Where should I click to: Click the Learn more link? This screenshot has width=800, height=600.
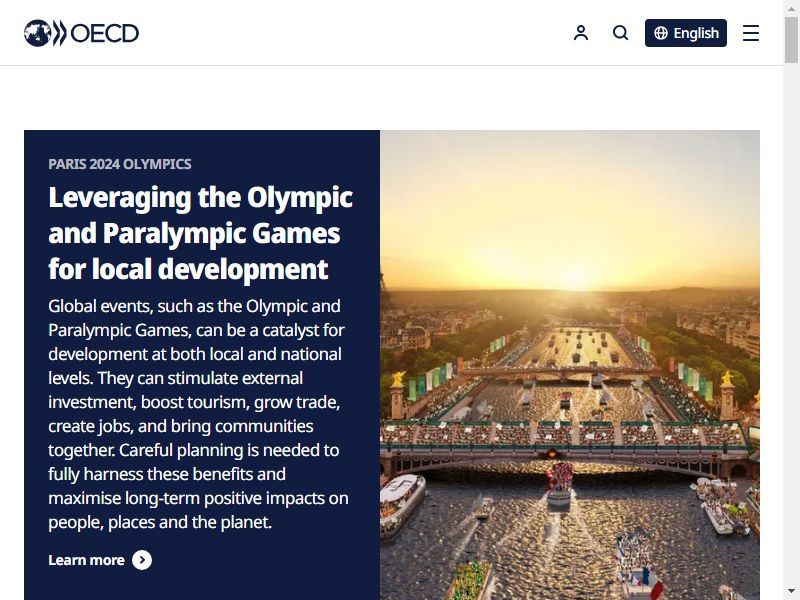tap(100, 560)
